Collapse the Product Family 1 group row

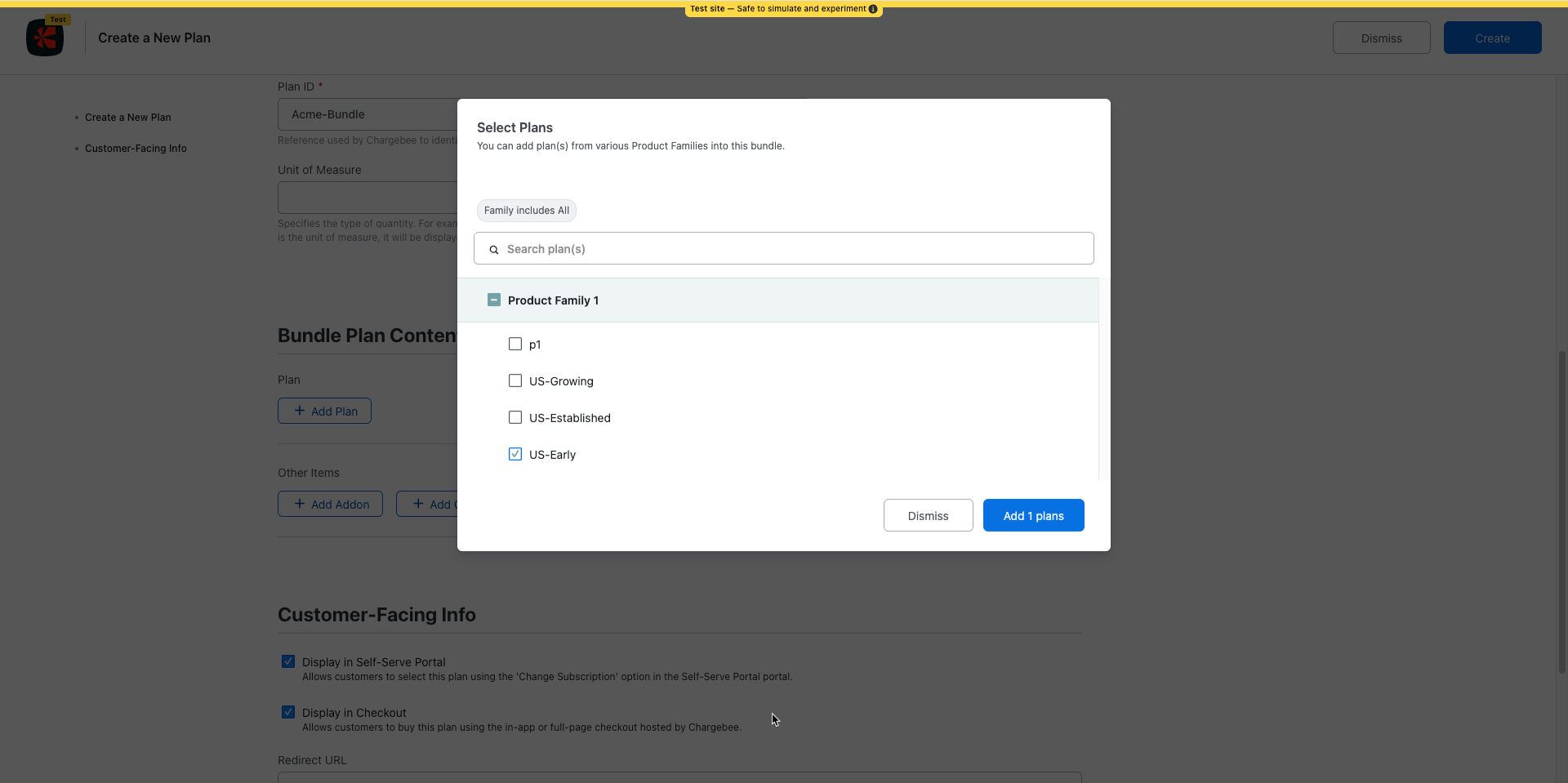point(784,300)
